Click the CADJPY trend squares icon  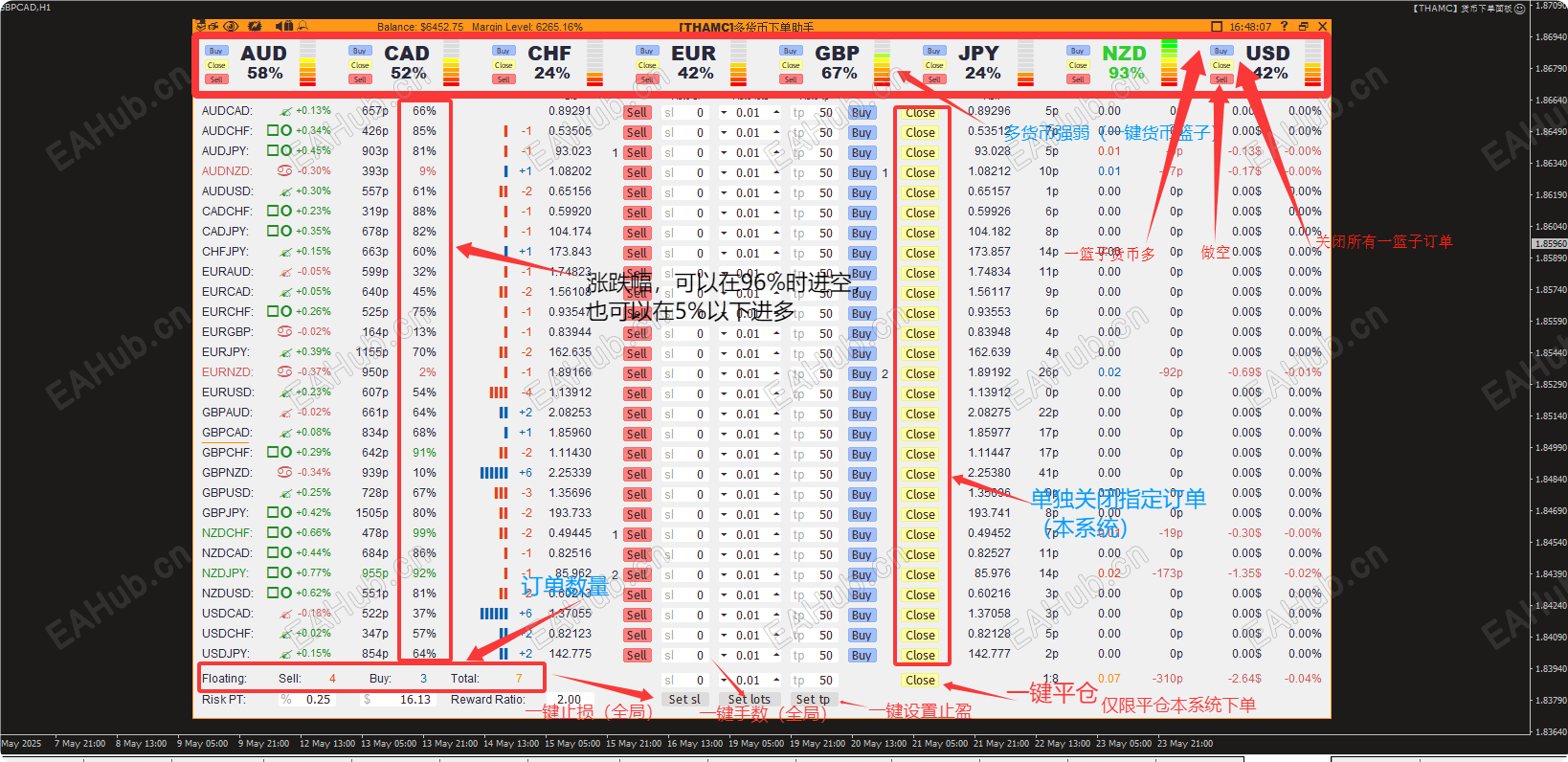280,232
